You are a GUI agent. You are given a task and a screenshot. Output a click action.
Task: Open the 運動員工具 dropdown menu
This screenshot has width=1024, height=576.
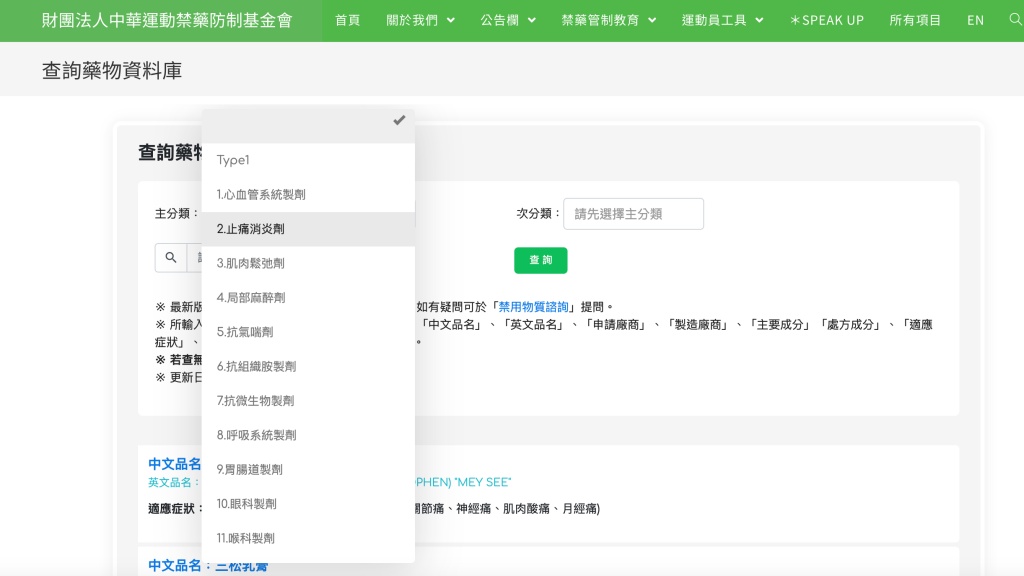722,20
